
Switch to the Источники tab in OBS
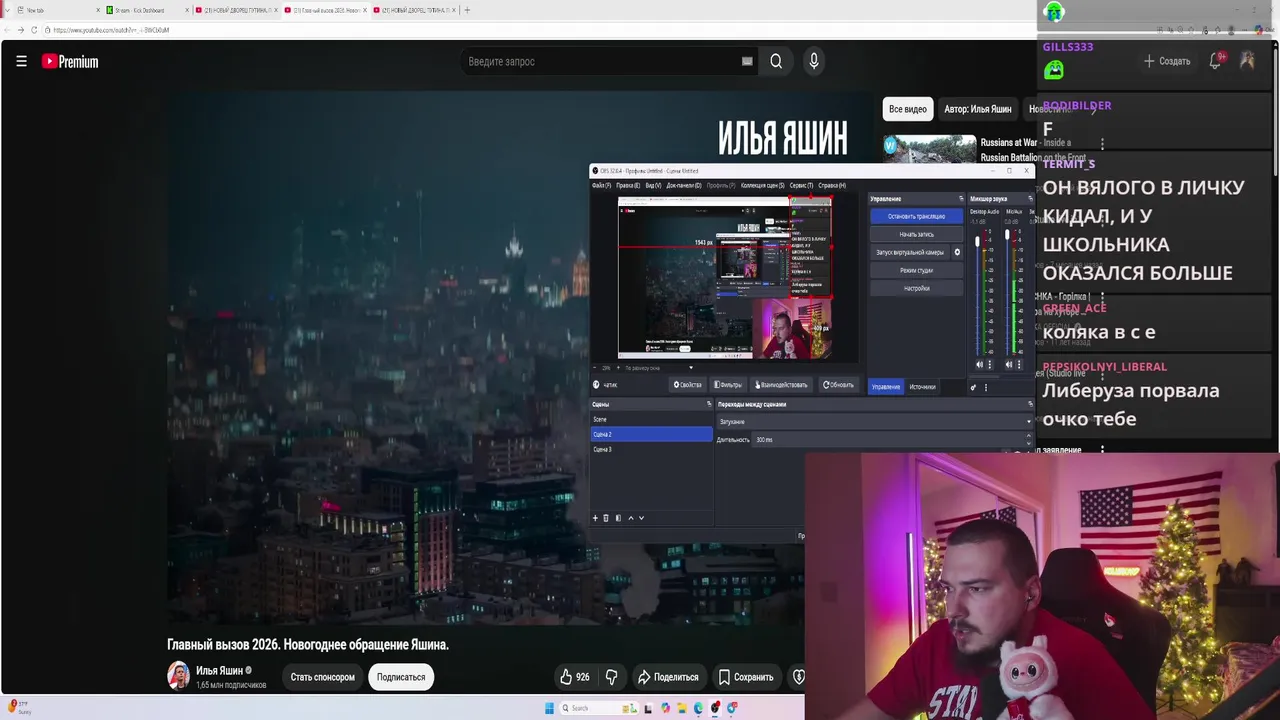point(922,387)
